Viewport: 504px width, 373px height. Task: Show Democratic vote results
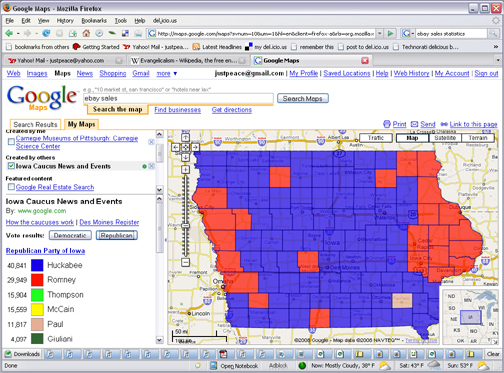[x=70, y=235]
